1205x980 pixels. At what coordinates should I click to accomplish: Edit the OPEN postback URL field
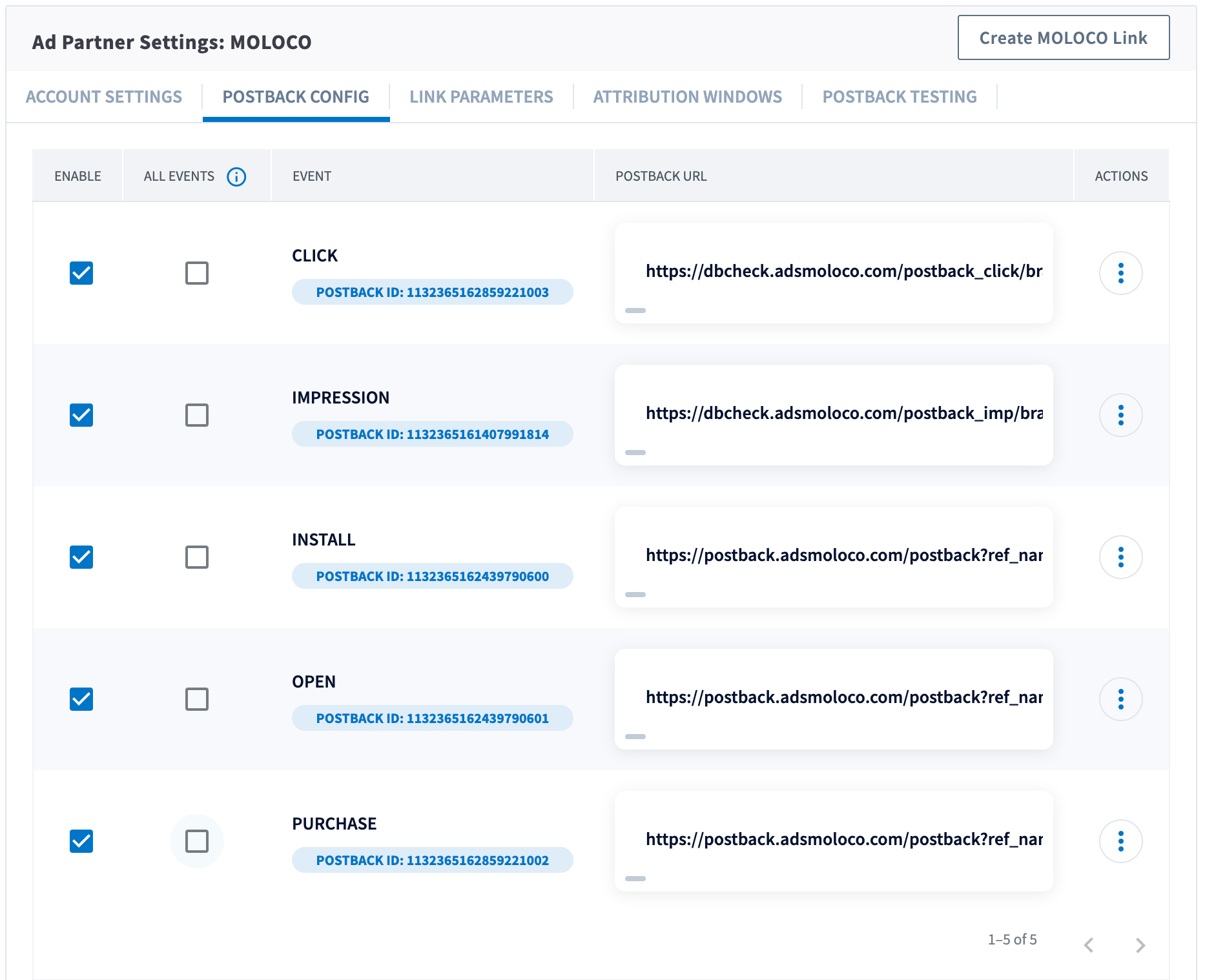(x=834, y=699)
